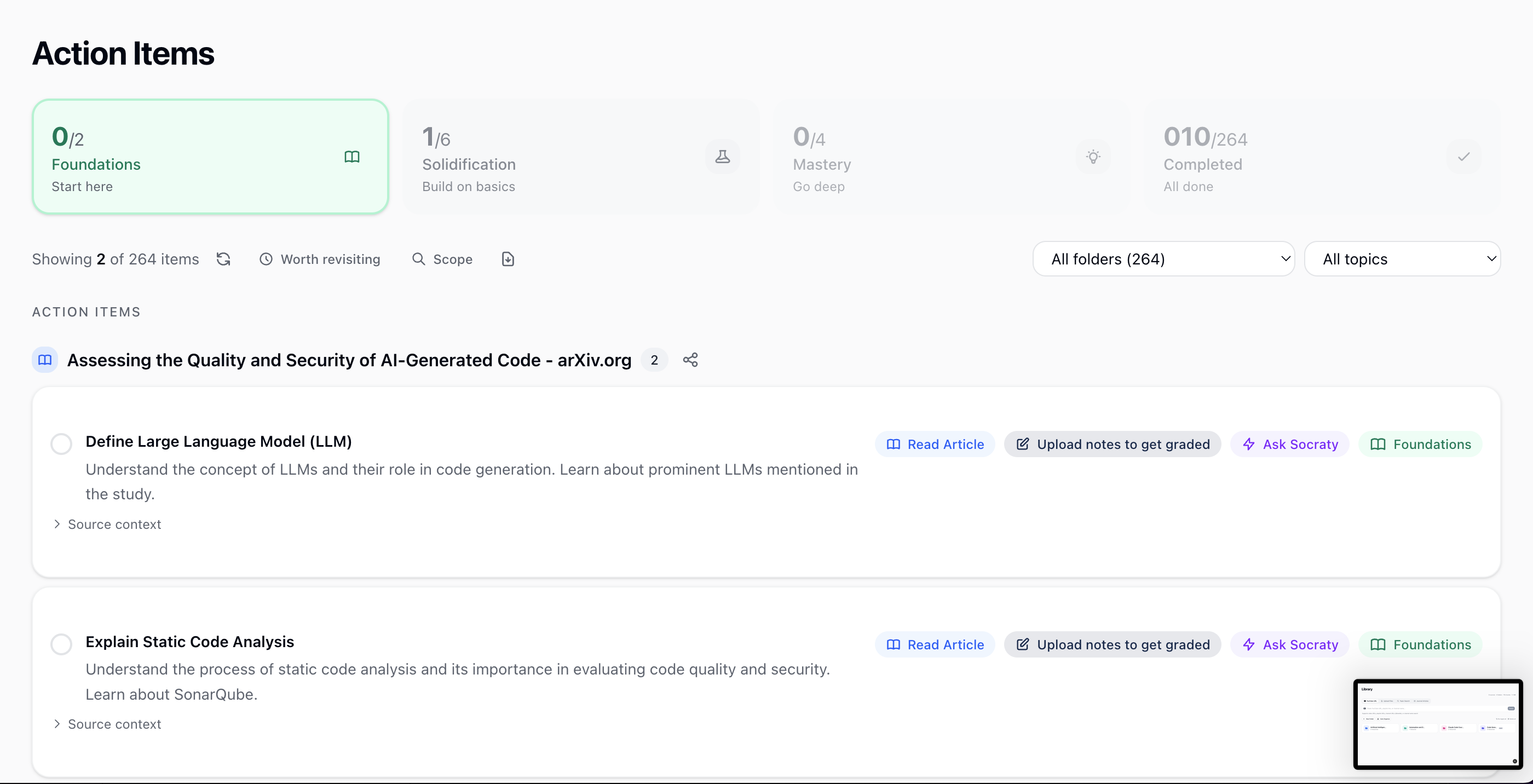Image resolution: width=1533 pixels, height=784 pixels.
Task: Click Ask Socraty for Static Code Analysis
Action: (x=1289, y=645)
